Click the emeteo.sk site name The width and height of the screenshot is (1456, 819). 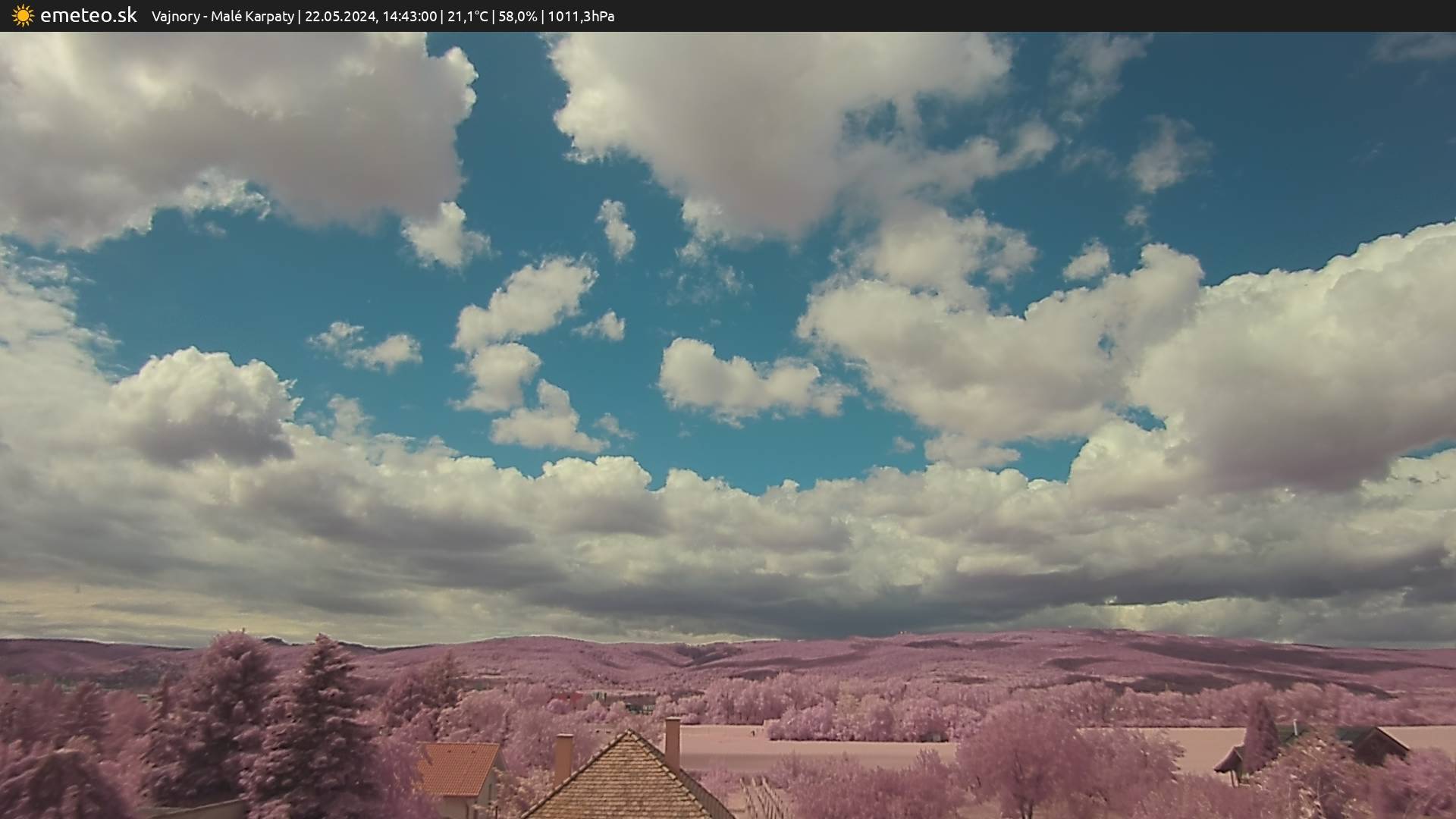pyautogui.click(x=89, y=16)
